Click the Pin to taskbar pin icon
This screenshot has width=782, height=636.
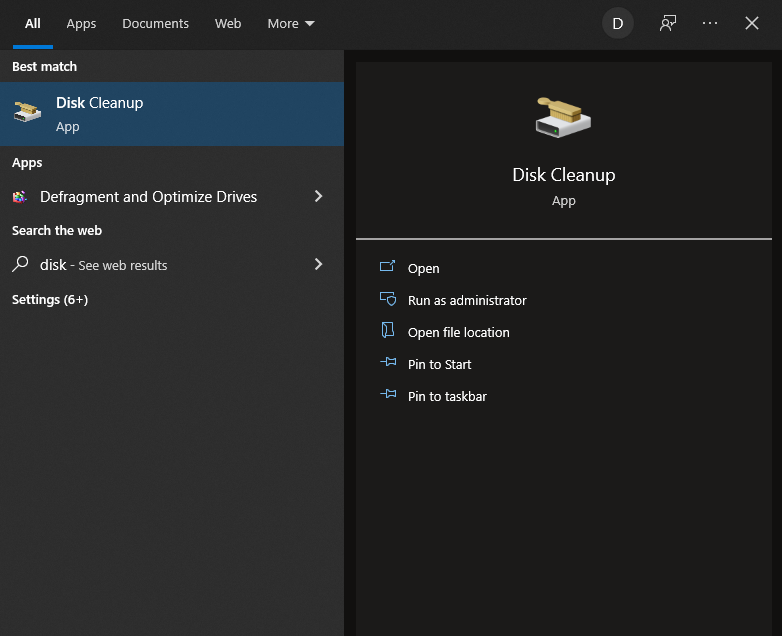(x=388, y=394)
